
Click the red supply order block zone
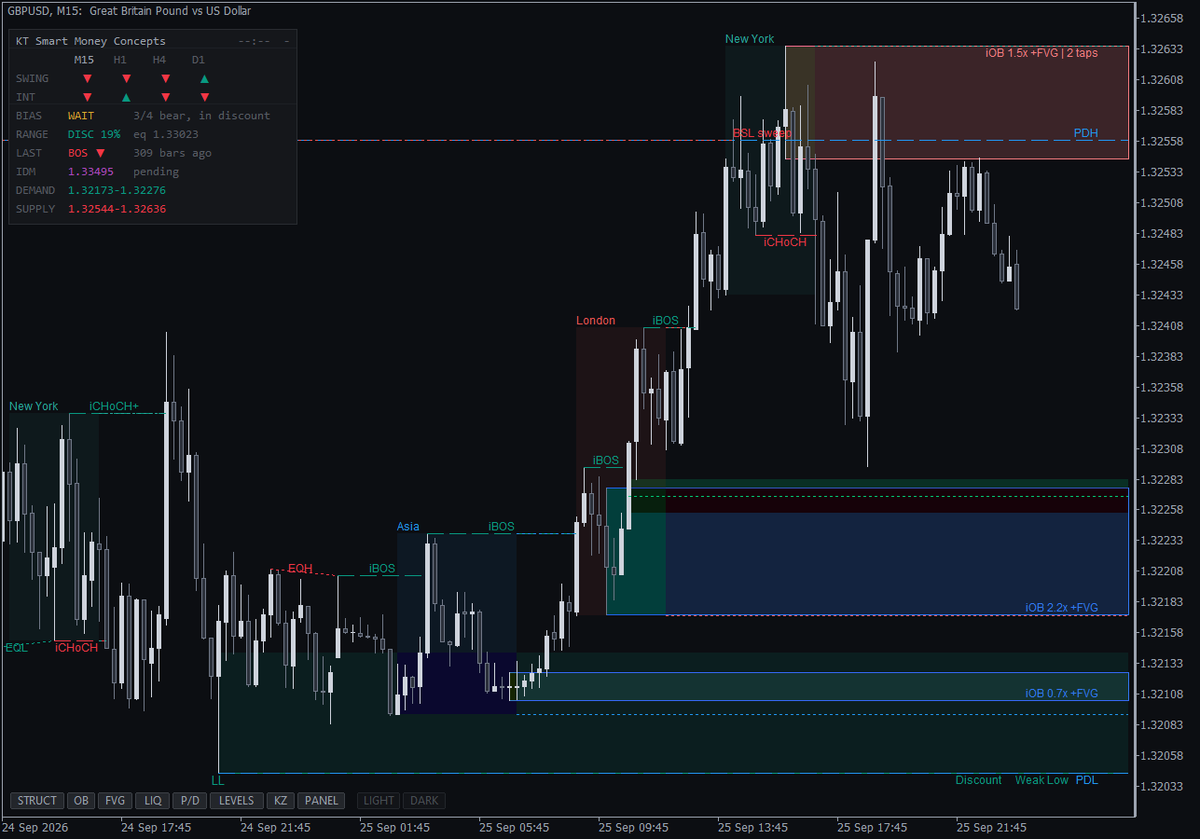point(956,102)
